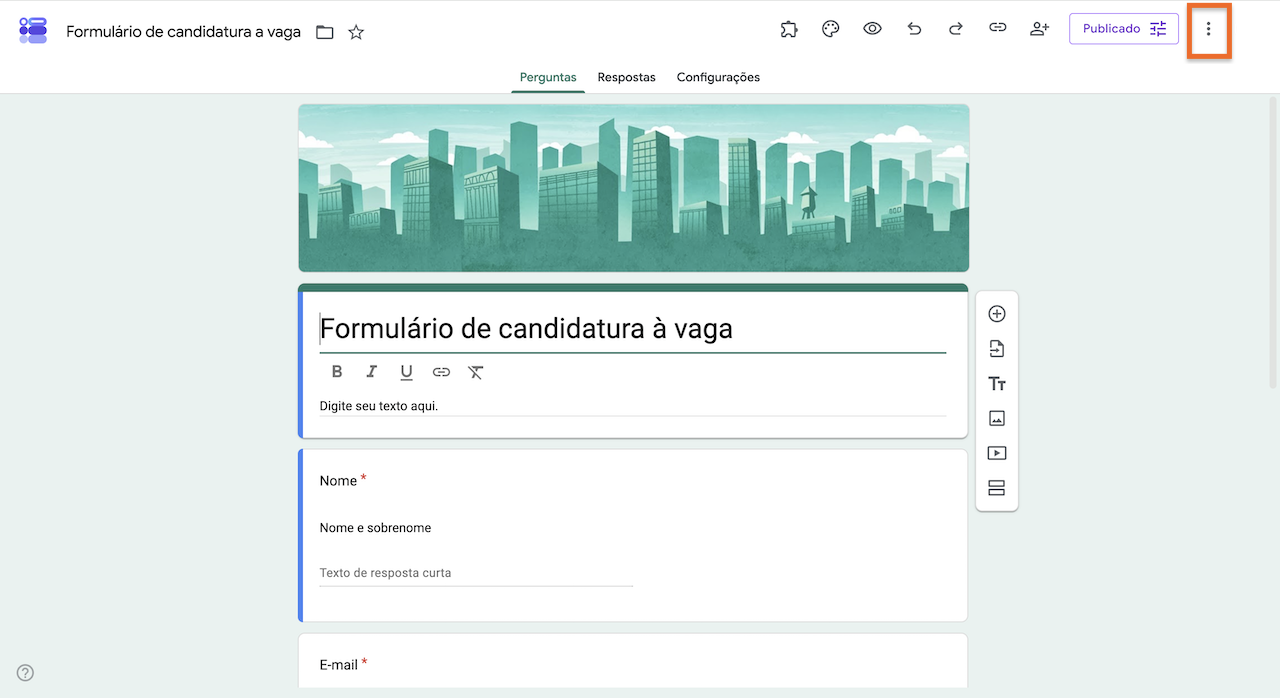Customize theme with palette icon
This screenshot has height=698, width=1280.
click(x=830, y=29)
